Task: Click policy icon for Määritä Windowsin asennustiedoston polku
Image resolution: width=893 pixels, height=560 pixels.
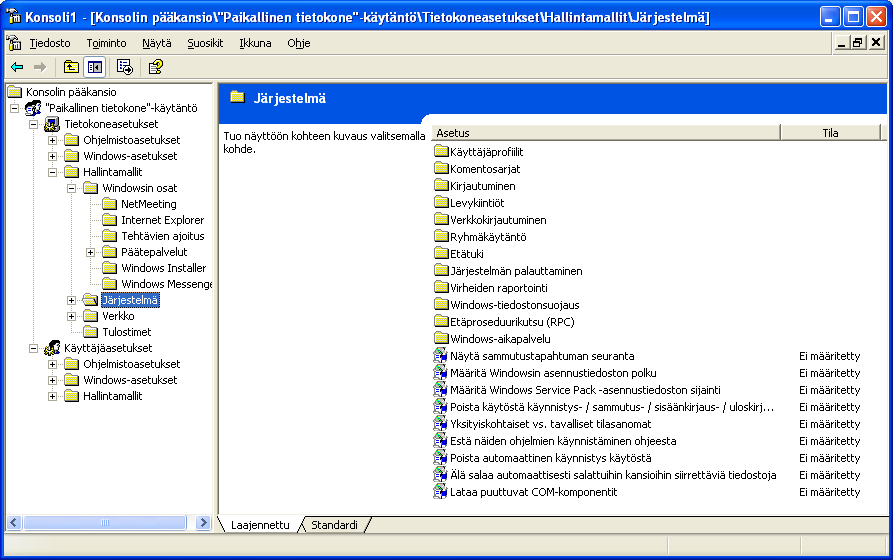Action: pos(440,373)
